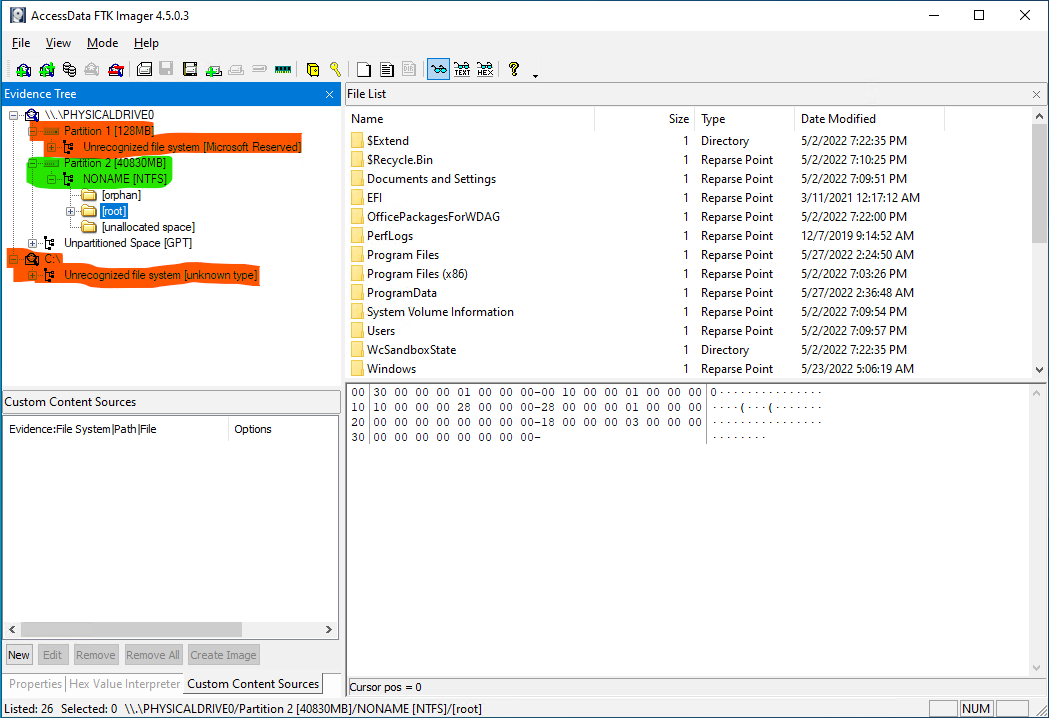Sort file list by Date Modified column
1049x718 pixels.
869,118
